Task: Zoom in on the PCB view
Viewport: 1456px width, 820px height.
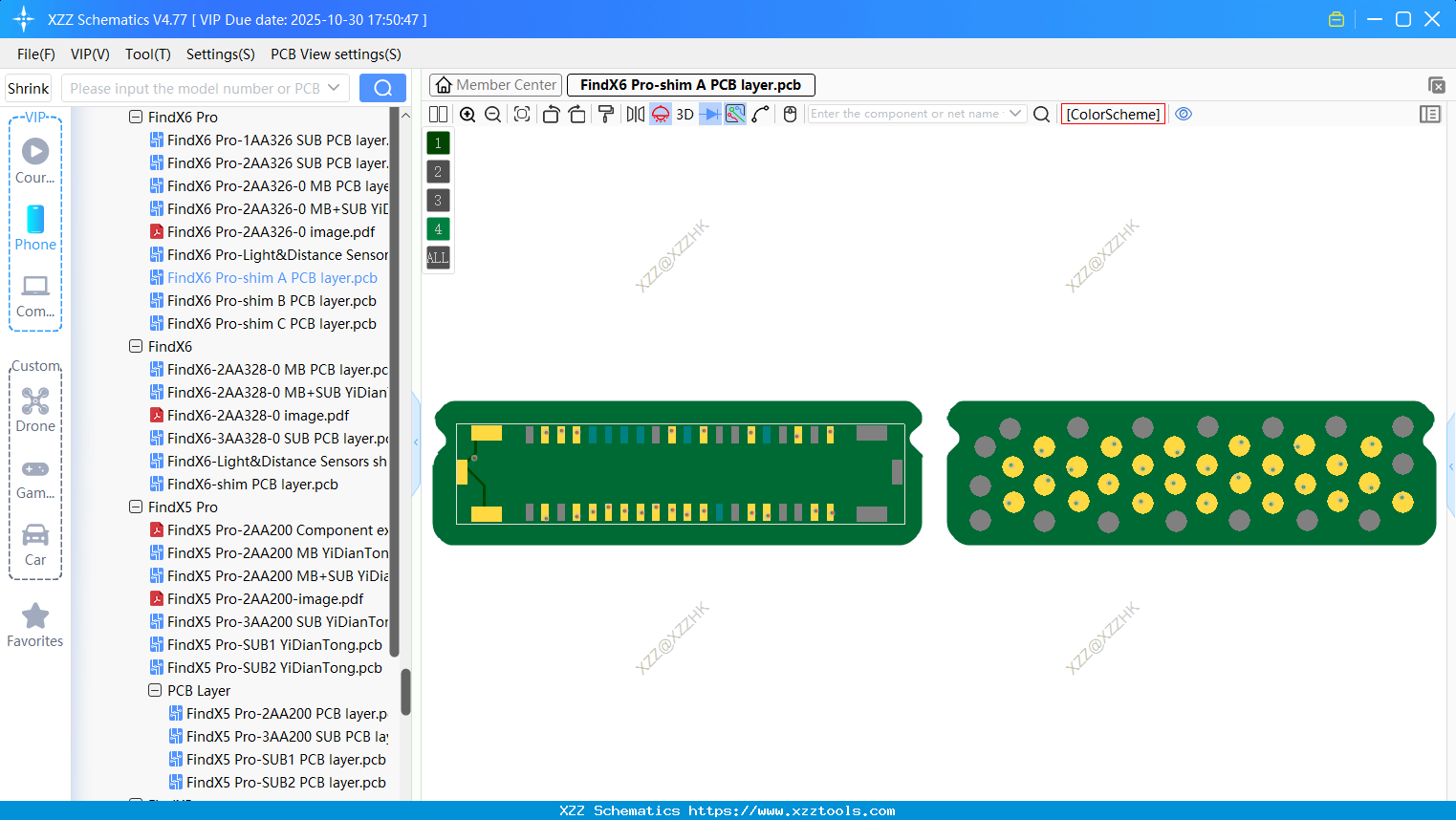Action: tap(467, 114)
